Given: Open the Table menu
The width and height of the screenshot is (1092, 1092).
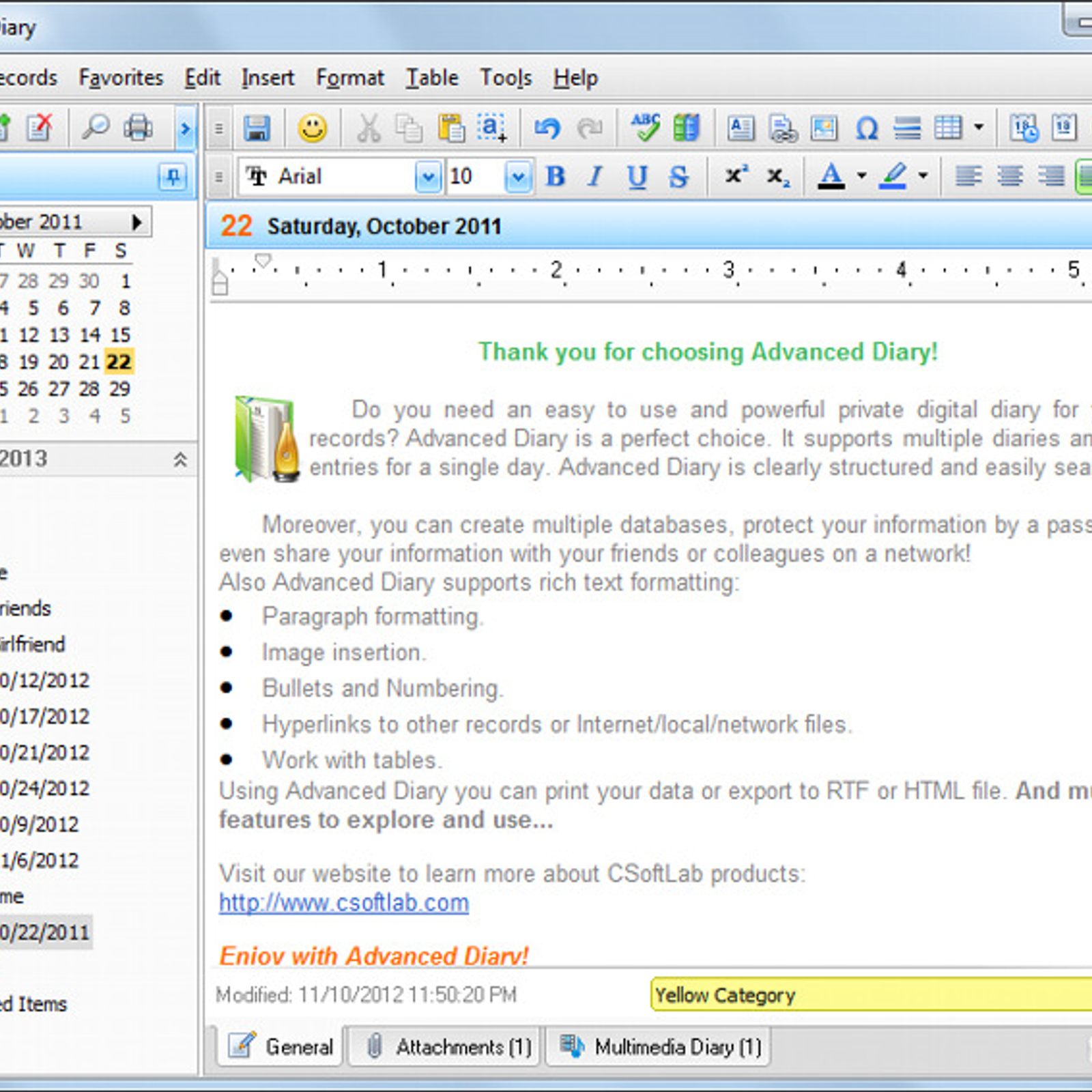Looking at the screenshot, I should pos(432,78).
